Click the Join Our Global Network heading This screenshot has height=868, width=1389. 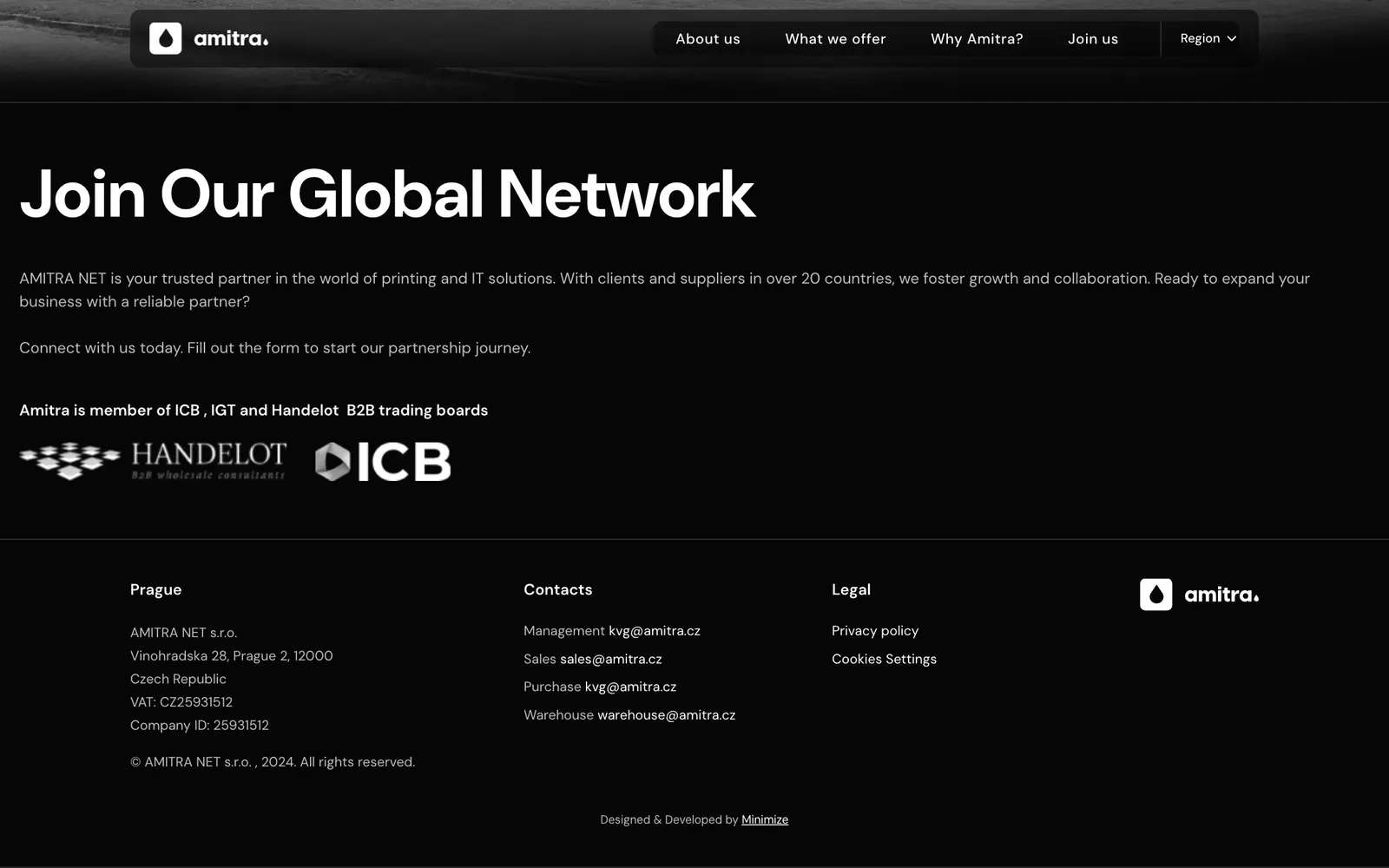tap(387, 194)
